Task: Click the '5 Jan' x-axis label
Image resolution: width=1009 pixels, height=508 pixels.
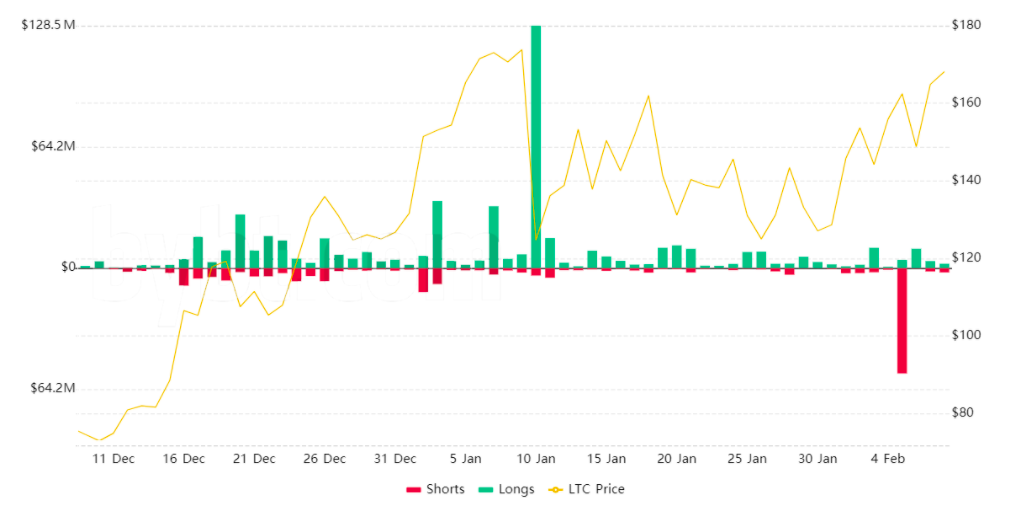Action: (x=465, y=459)
